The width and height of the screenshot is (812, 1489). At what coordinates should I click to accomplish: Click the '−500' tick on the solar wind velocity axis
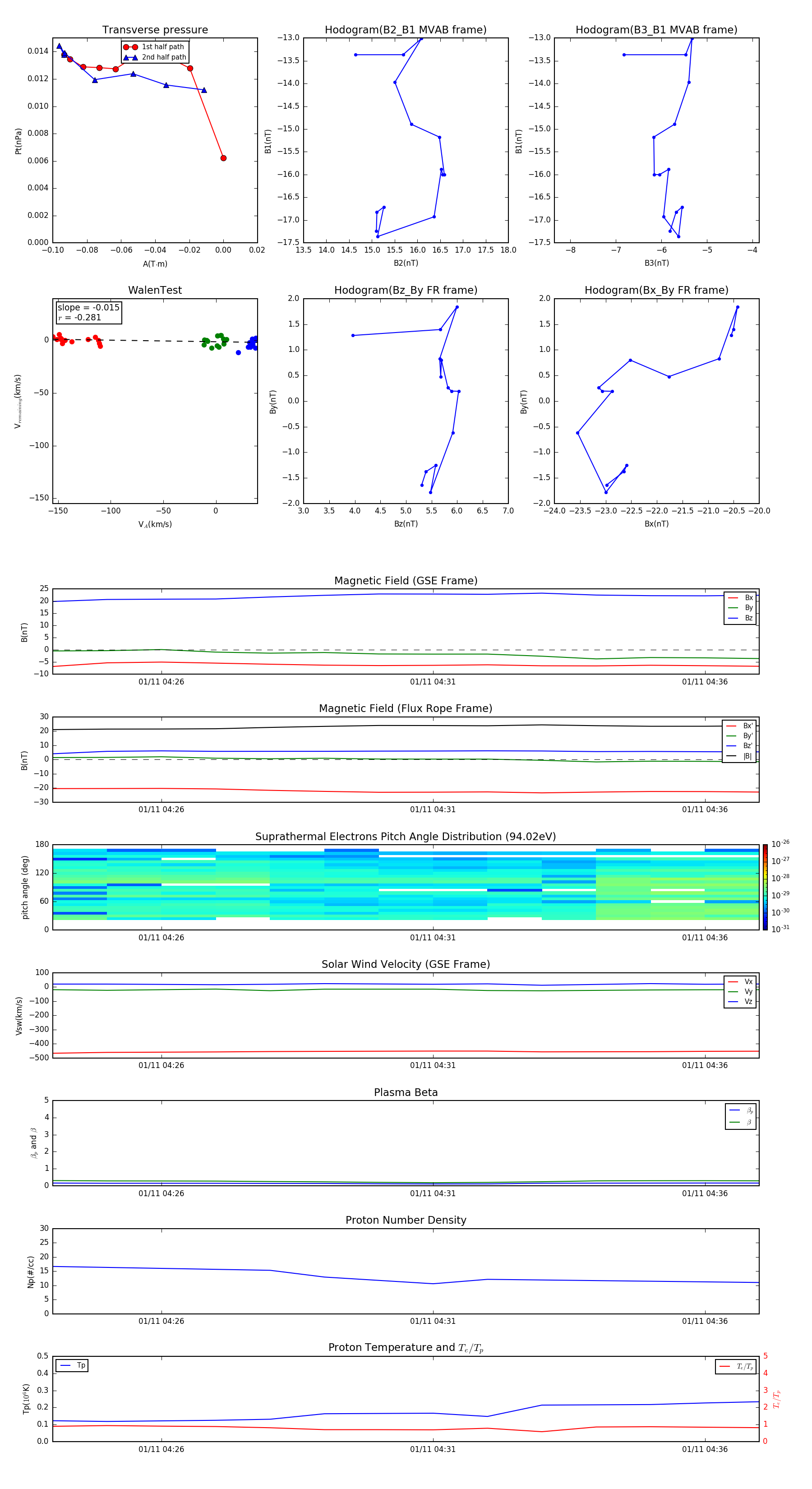click(x=38, y=1059)
